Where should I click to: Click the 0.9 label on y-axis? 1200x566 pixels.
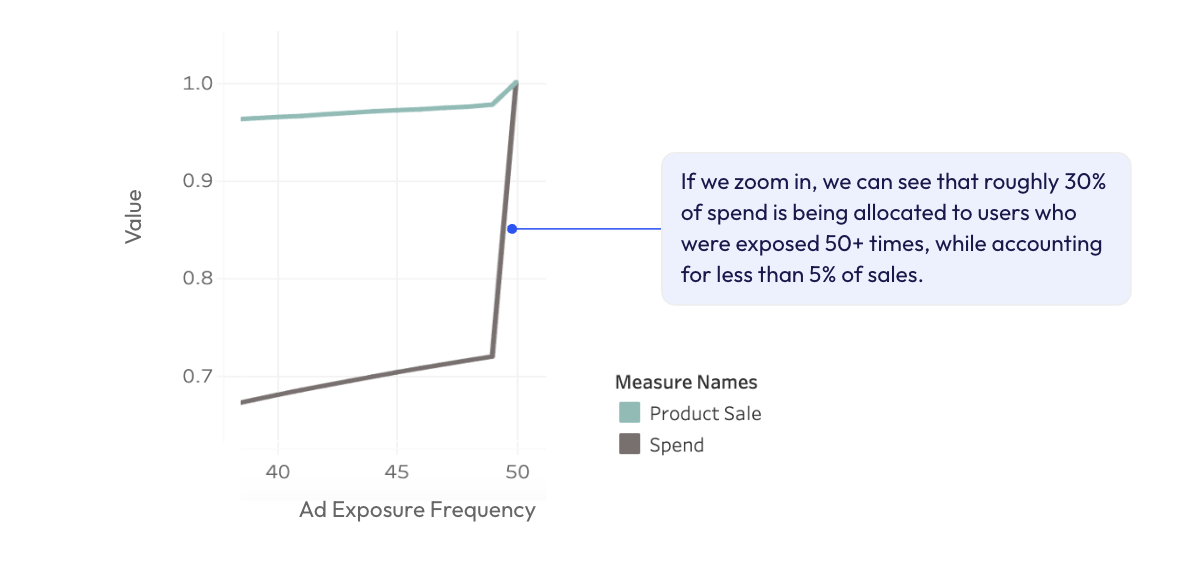tap(197, 181)
